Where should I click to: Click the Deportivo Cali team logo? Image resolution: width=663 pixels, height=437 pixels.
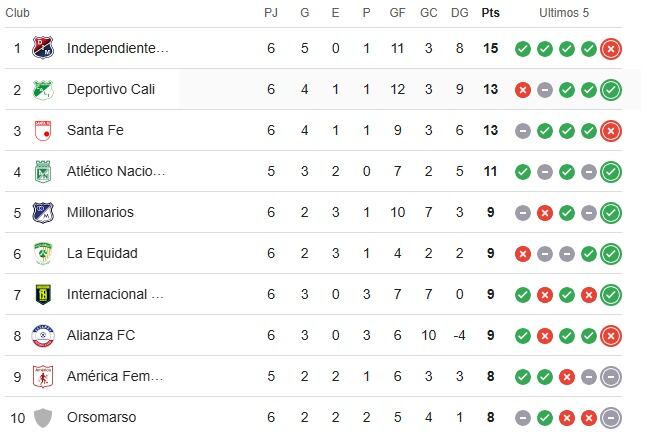(x=42, y=89)
